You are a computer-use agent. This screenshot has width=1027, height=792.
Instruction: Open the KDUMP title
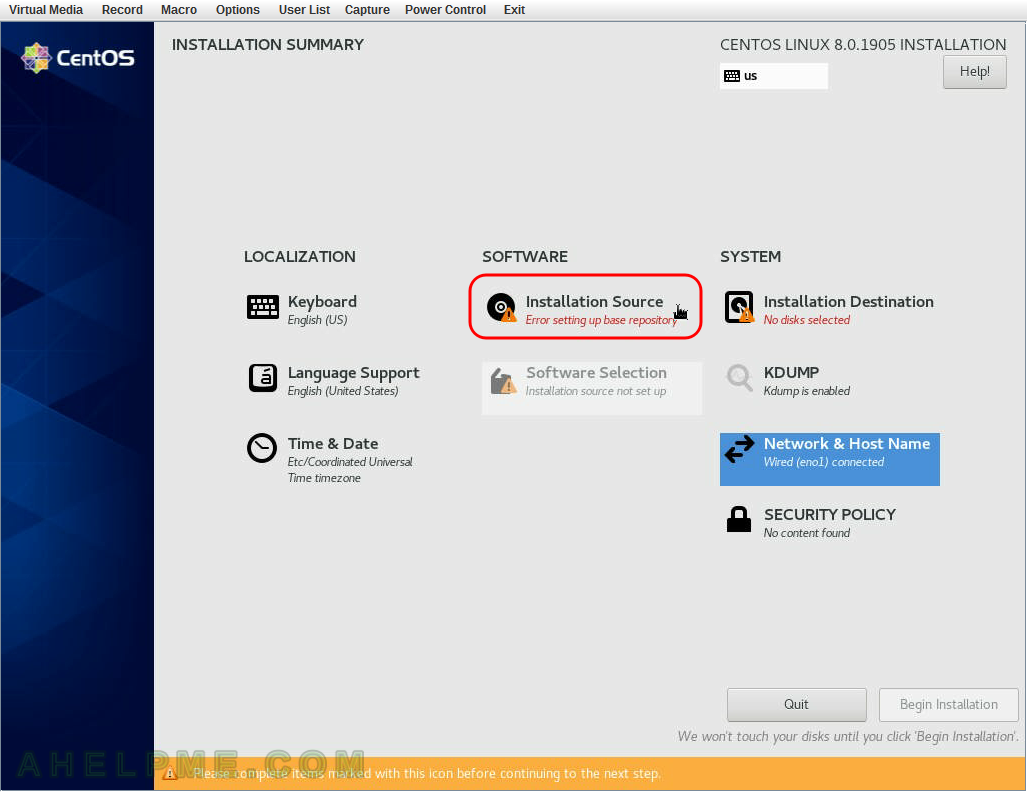(x=791, y=372)
